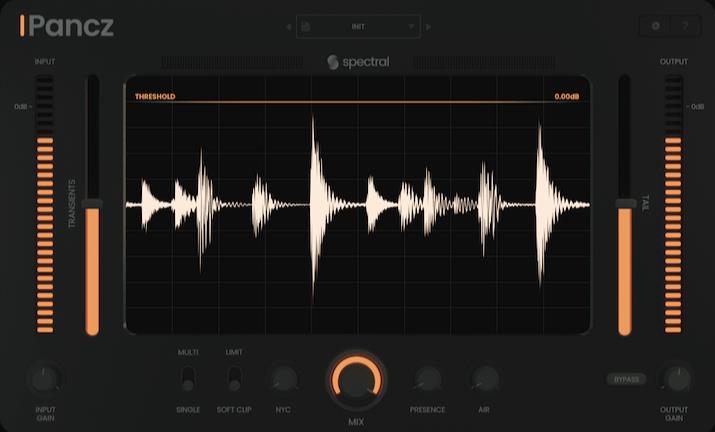This screenshot has height=432, width=715.
Task: Click the Input level meter
Action: (45, 204)
